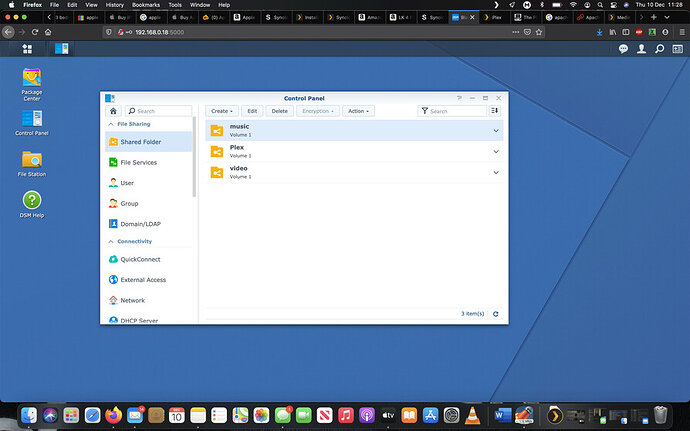Open Firefox downloads arrow icon
690x431 pixels.
[599, 32]
